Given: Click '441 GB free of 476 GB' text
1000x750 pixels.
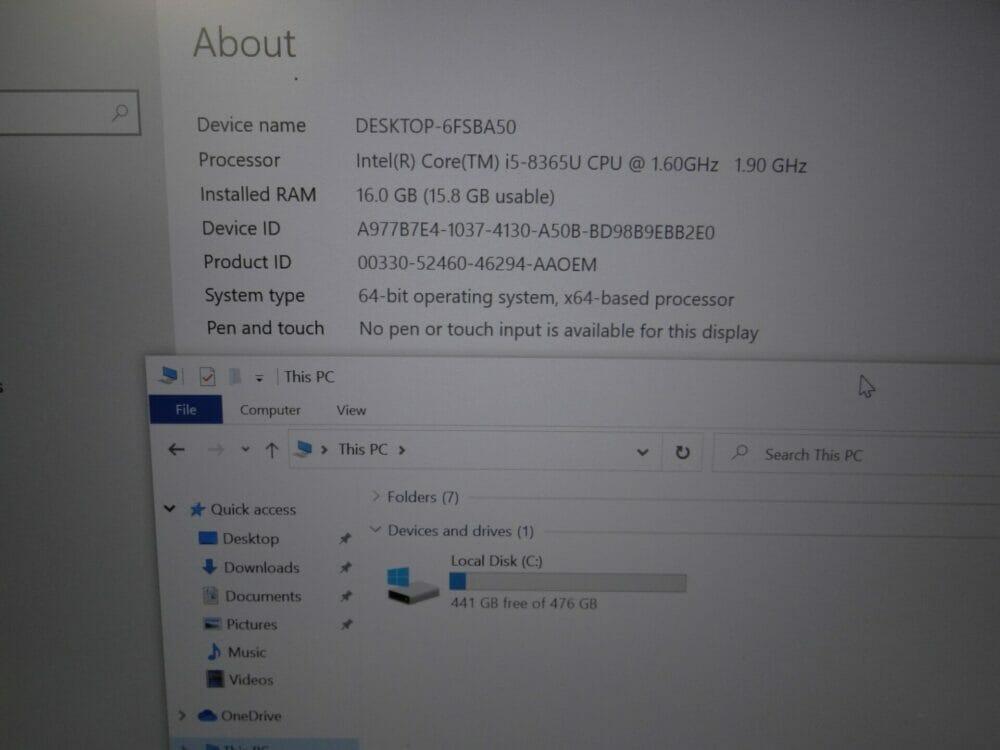Looking at the screenshot, I should 524,603.
